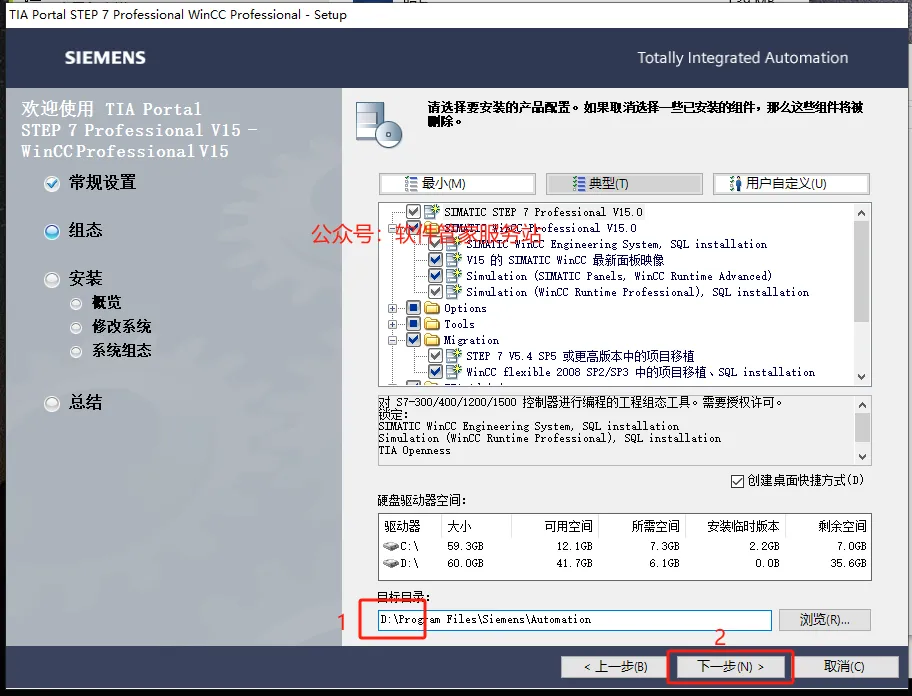Toggle the WinCC flexible 2008 SP2/SP3 checkbox
912x696 pixels.
(x=435, y=372)
